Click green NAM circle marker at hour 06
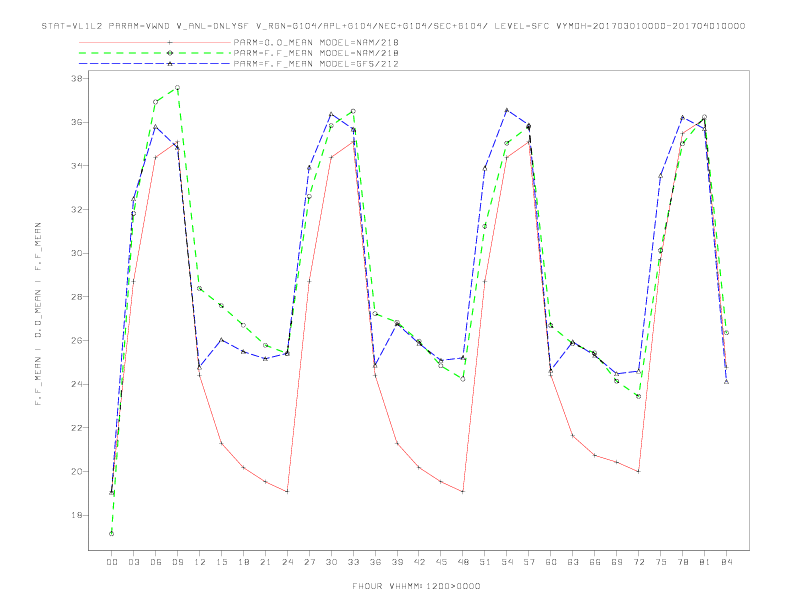This screenshot has width=792, height=612. [x=156, y=102]
